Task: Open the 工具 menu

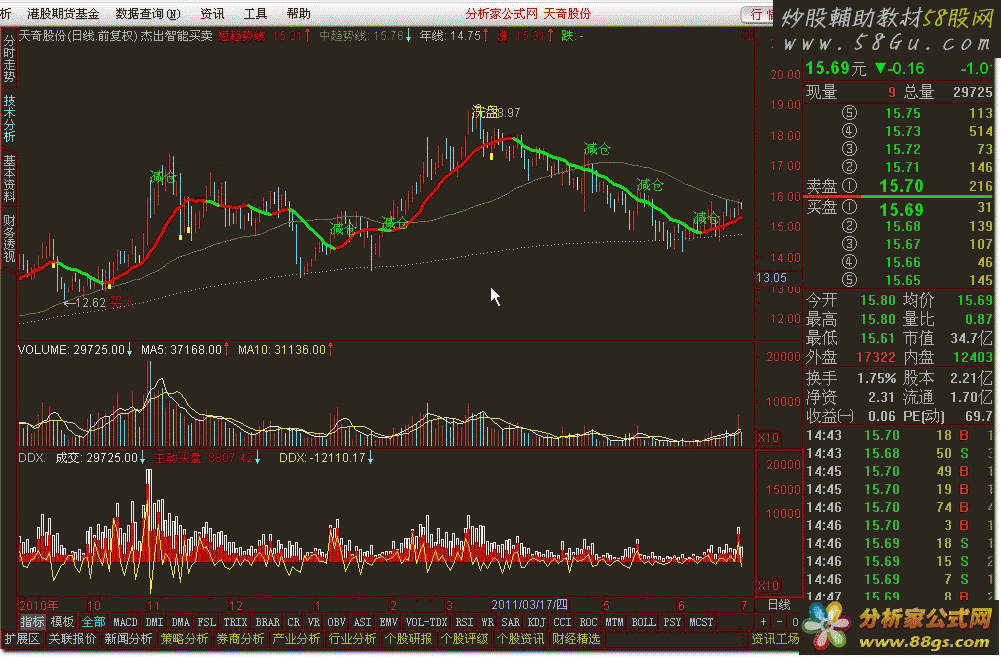Action: coord(255,13)
